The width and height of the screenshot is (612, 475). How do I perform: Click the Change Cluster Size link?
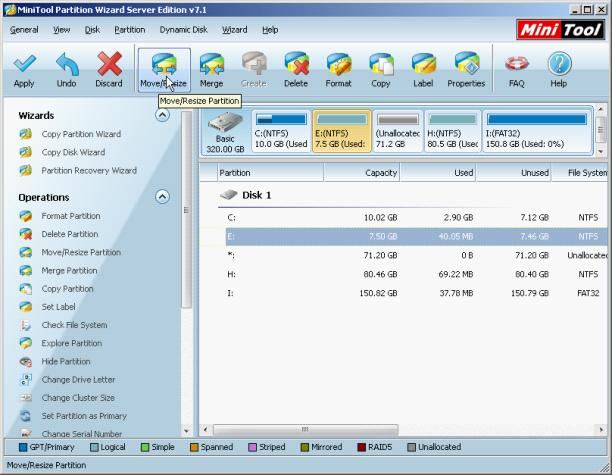click(x=78, y=398)
